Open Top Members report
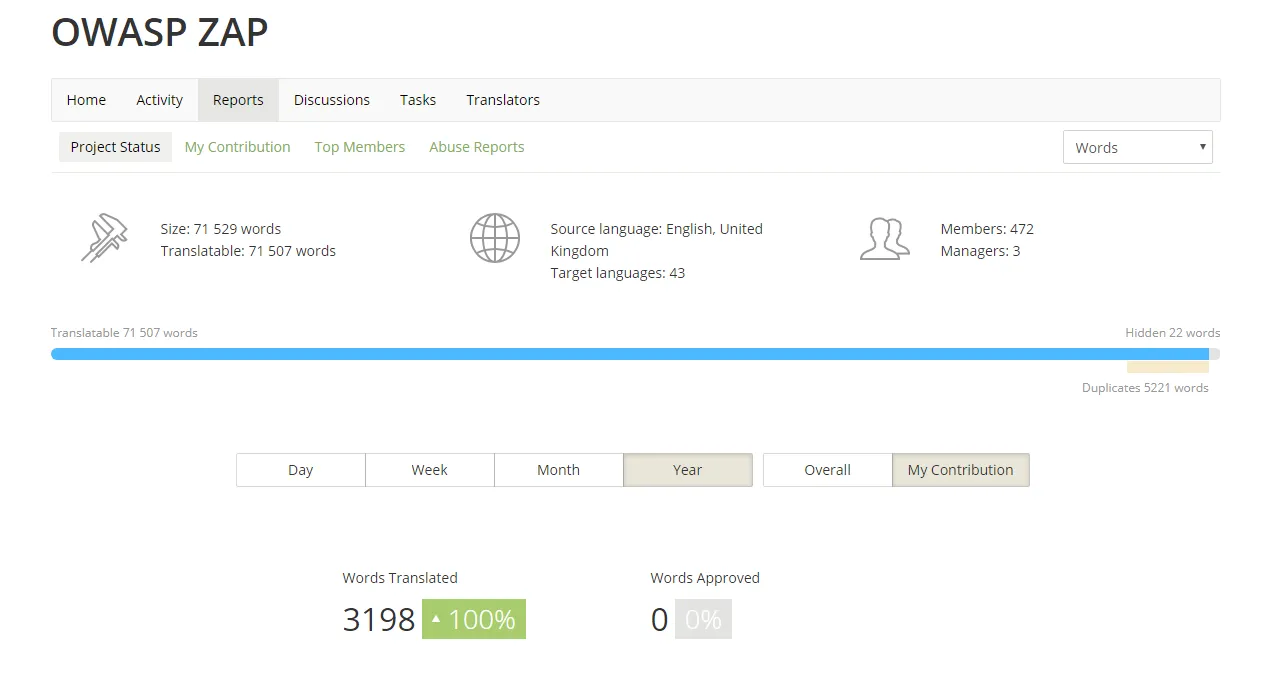This screenshot has width=1276, height=693. click(x=360, y=147)
